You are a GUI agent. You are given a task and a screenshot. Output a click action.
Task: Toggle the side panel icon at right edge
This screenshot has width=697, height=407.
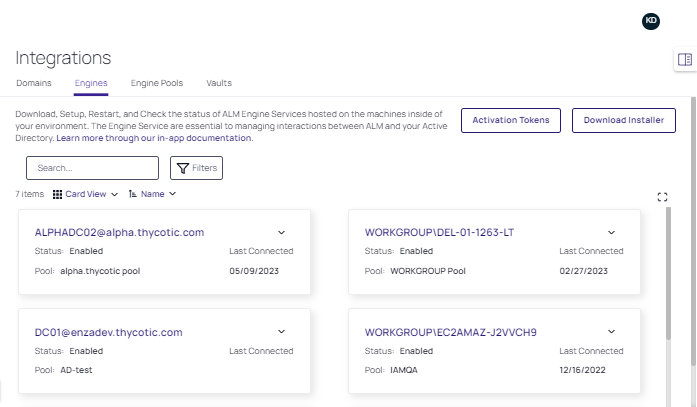(685, 60)
